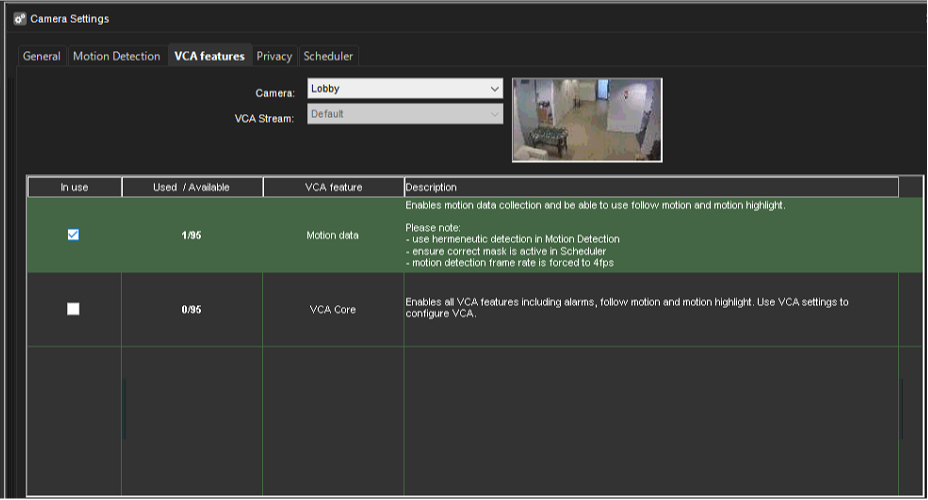
Task: Switch to the General tab
Action: pyautogui.click(x=42, y=57)
